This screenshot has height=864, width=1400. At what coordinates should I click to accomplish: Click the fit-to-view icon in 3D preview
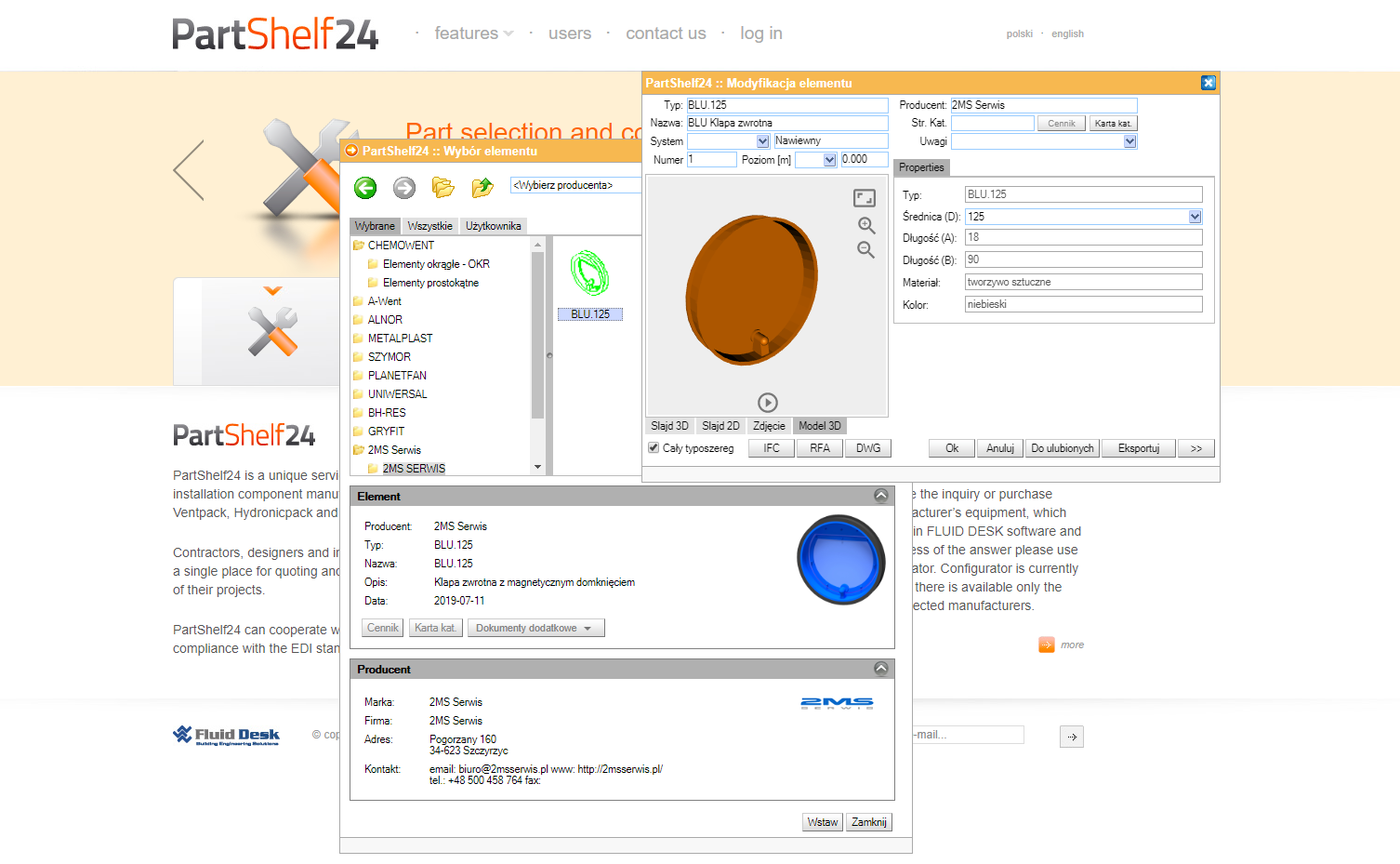tap(865, 198)
